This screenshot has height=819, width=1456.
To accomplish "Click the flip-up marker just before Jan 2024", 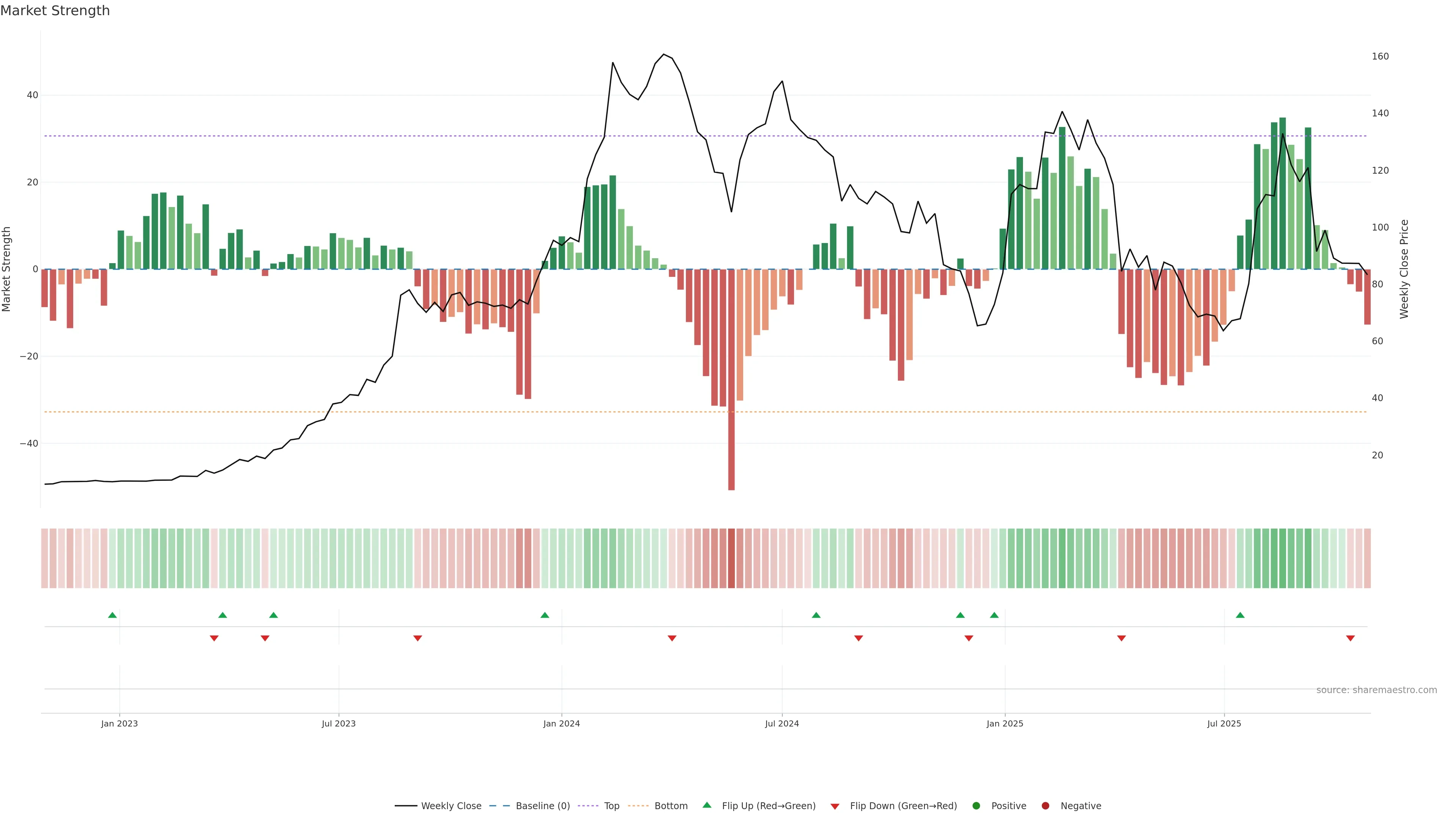I will [x=545, y=615].
